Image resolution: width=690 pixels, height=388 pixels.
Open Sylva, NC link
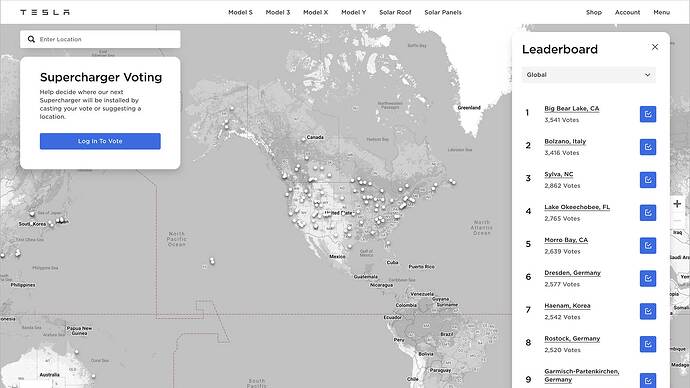point(559,174)
